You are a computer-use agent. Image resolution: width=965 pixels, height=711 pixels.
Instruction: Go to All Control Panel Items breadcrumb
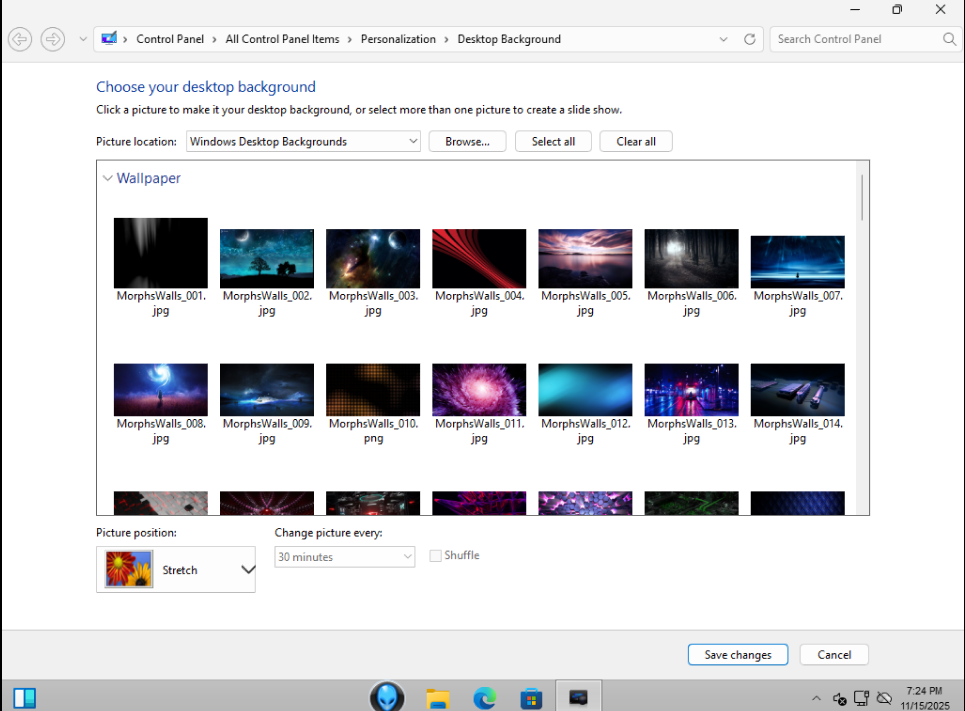click(x=282, y=39)
